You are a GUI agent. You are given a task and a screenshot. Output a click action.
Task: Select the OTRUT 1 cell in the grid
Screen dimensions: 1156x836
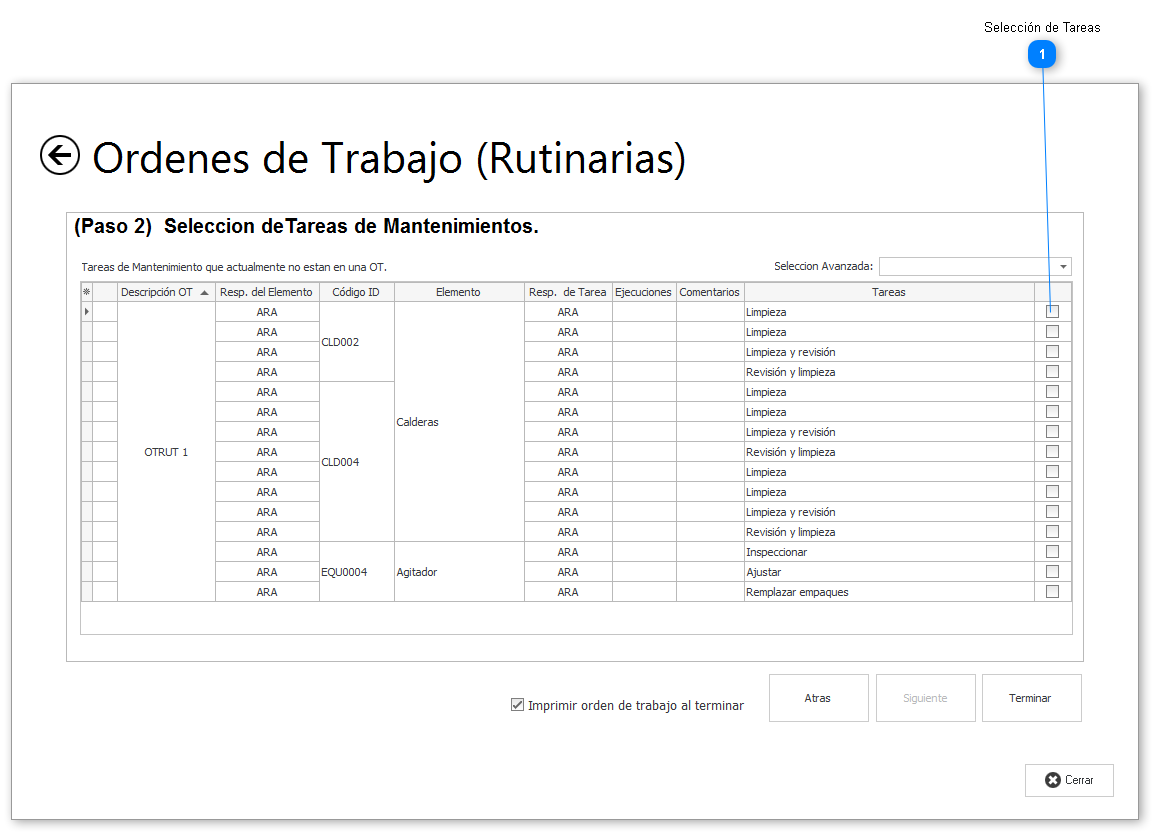pyautogui.click(x=166, y=451)
